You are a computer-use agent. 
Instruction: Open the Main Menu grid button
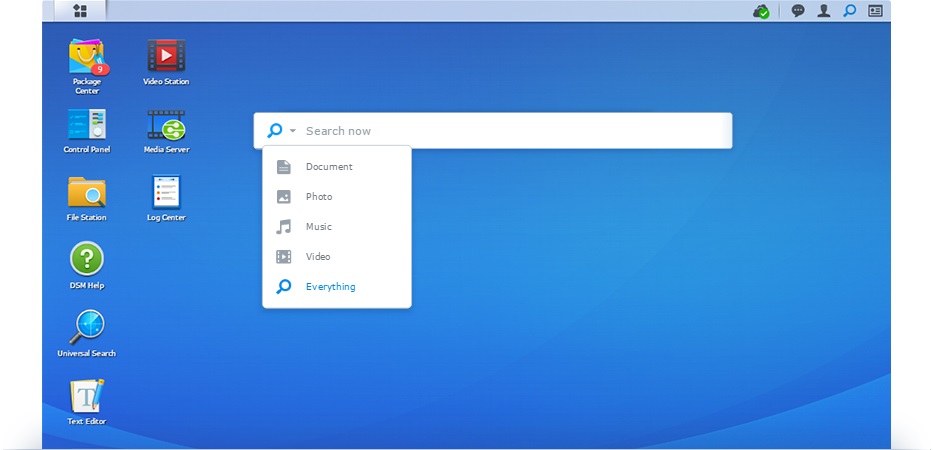click(x=80, y=11)
